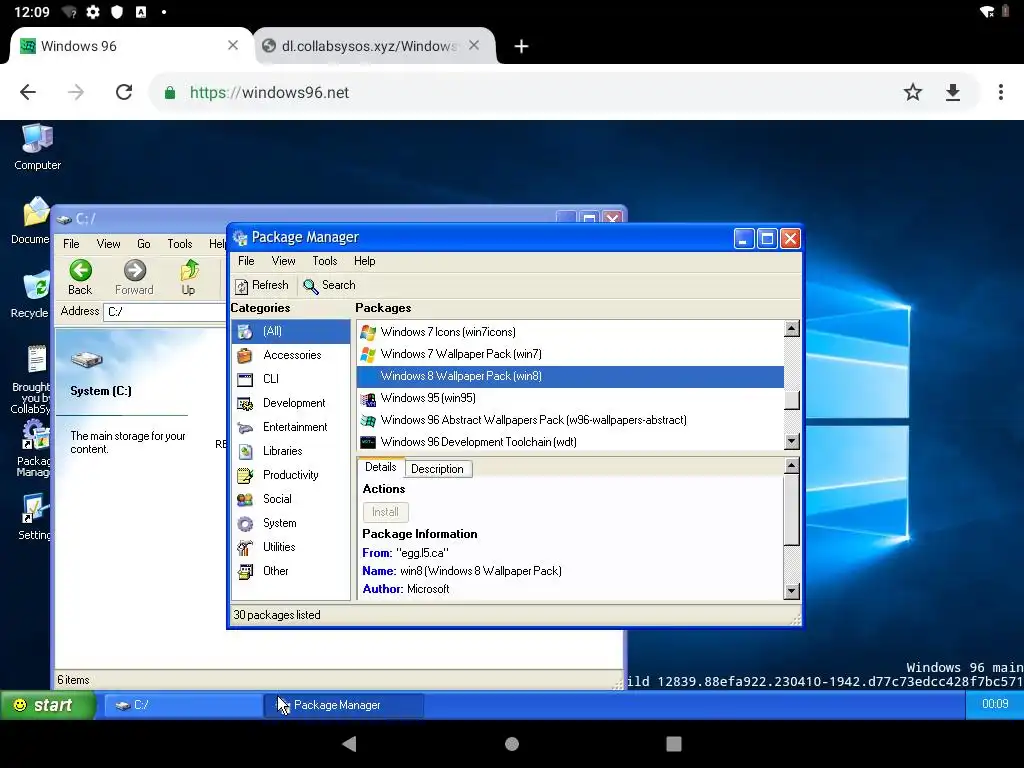Open Package Manager File menu
Viewport: 1024px width, 768px height.
point(246,261)
